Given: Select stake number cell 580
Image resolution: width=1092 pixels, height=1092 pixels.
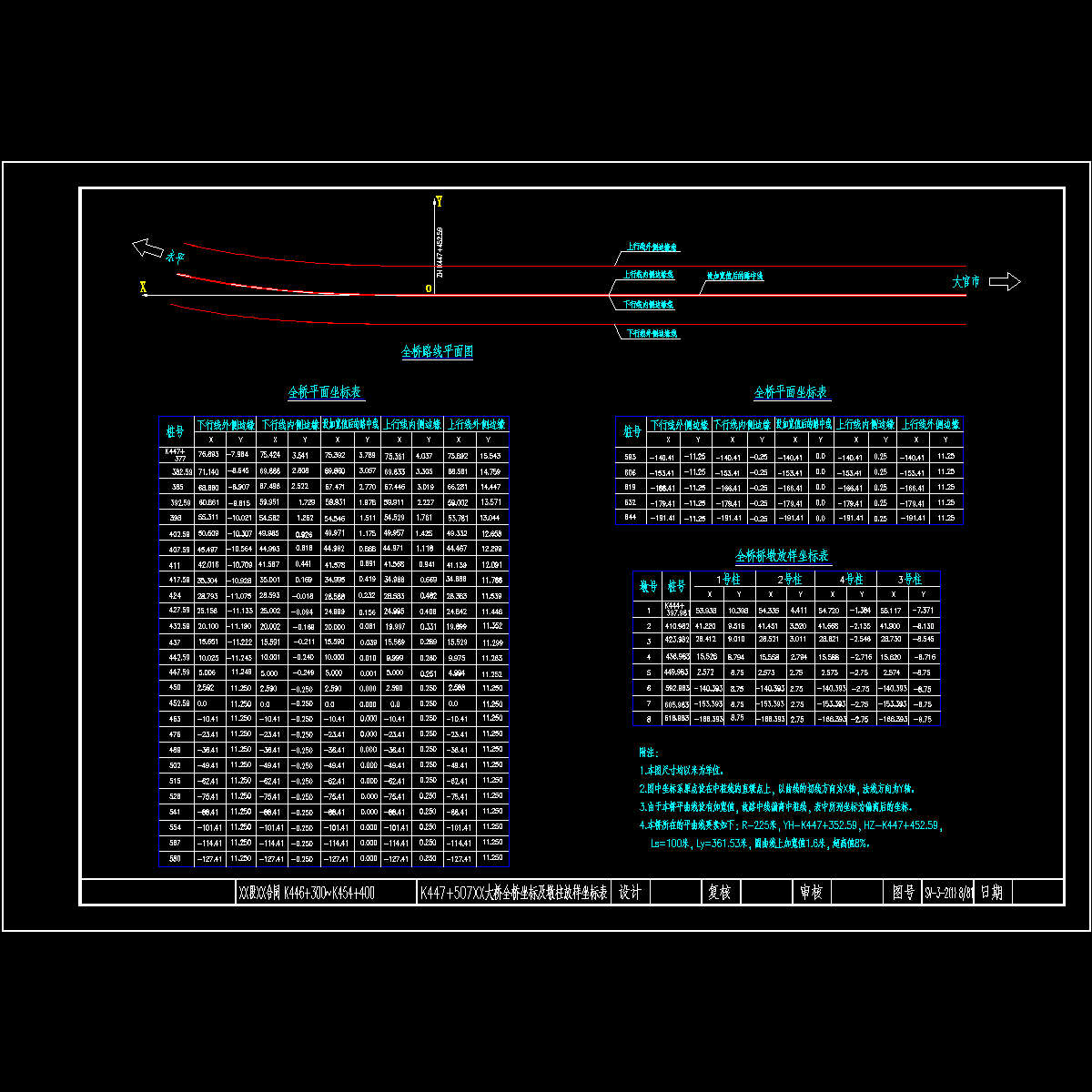Looking at the screenshot, I should (177, 858).
